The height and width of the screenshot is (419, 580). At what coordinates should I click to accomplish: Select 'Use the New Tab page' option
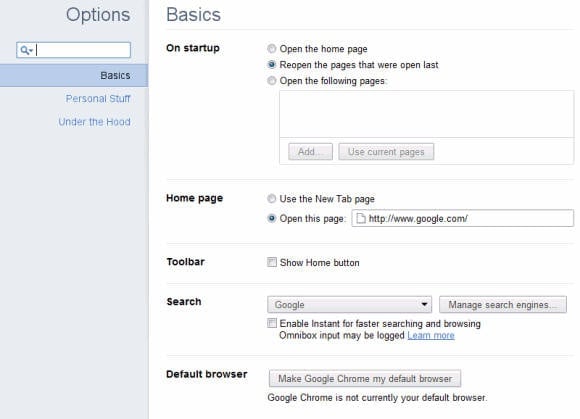tap(272, 199)
